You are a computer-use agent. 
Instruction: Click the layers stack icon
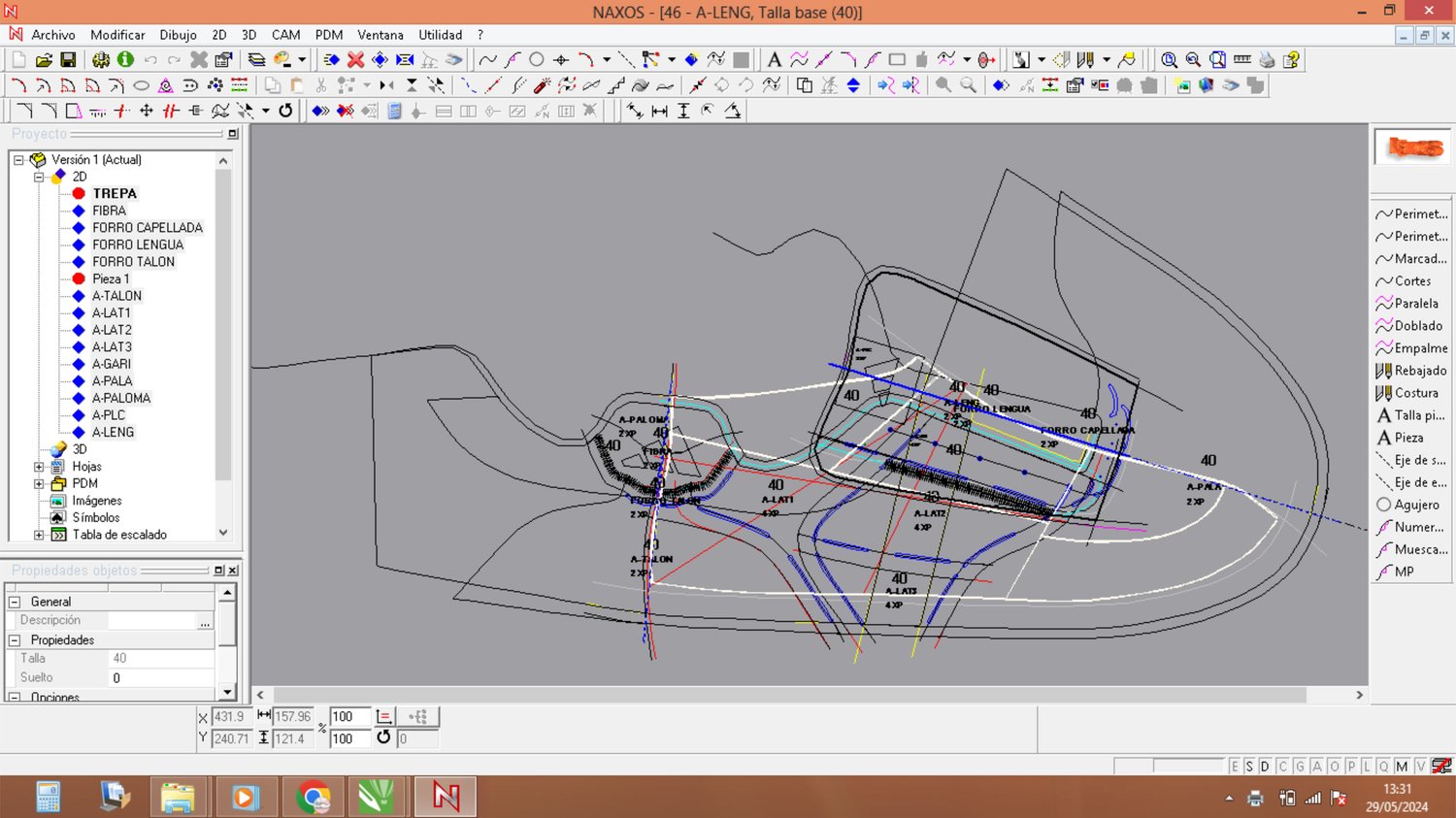click(x=256, y=60)
